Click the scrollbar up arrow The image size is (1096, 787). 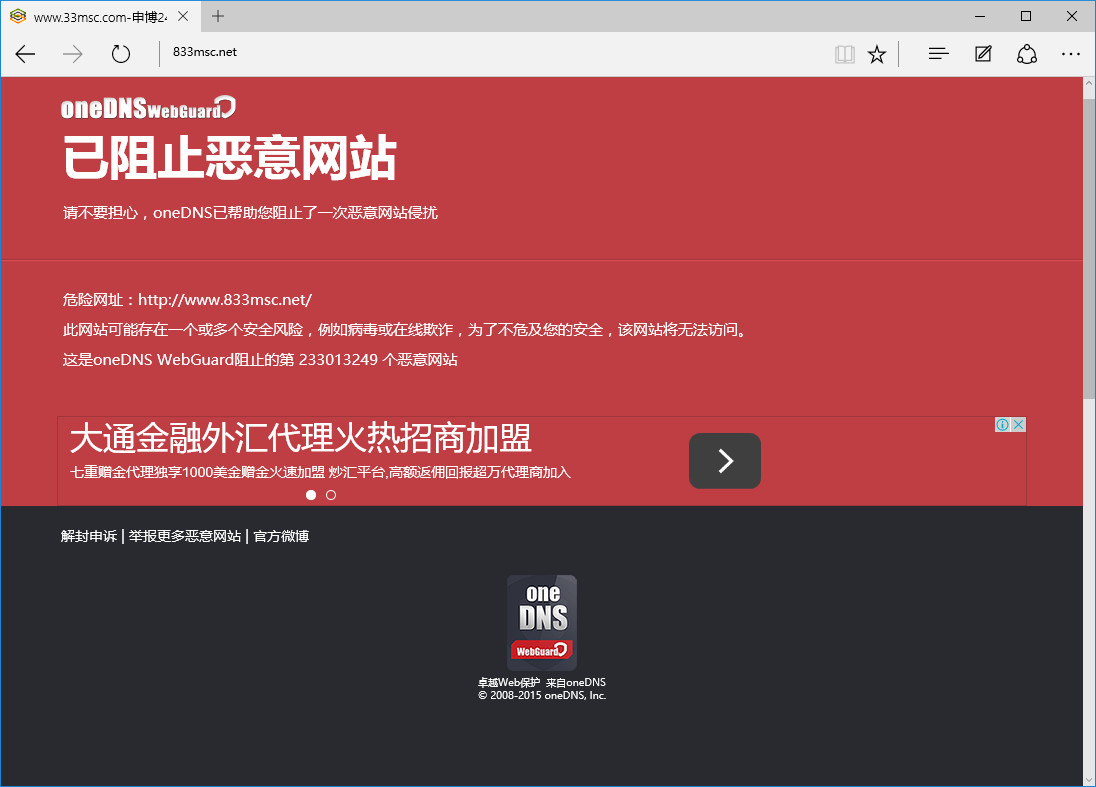click(1089, 83)
